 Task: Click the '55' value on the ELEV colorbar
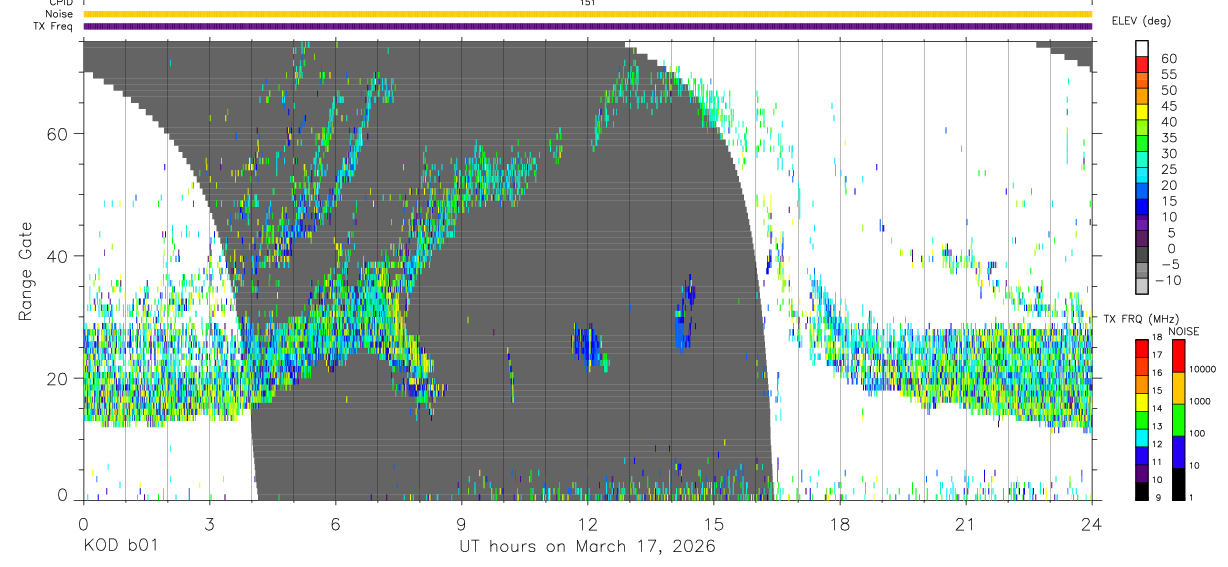pyautogui.click(x=1169, y=75)
